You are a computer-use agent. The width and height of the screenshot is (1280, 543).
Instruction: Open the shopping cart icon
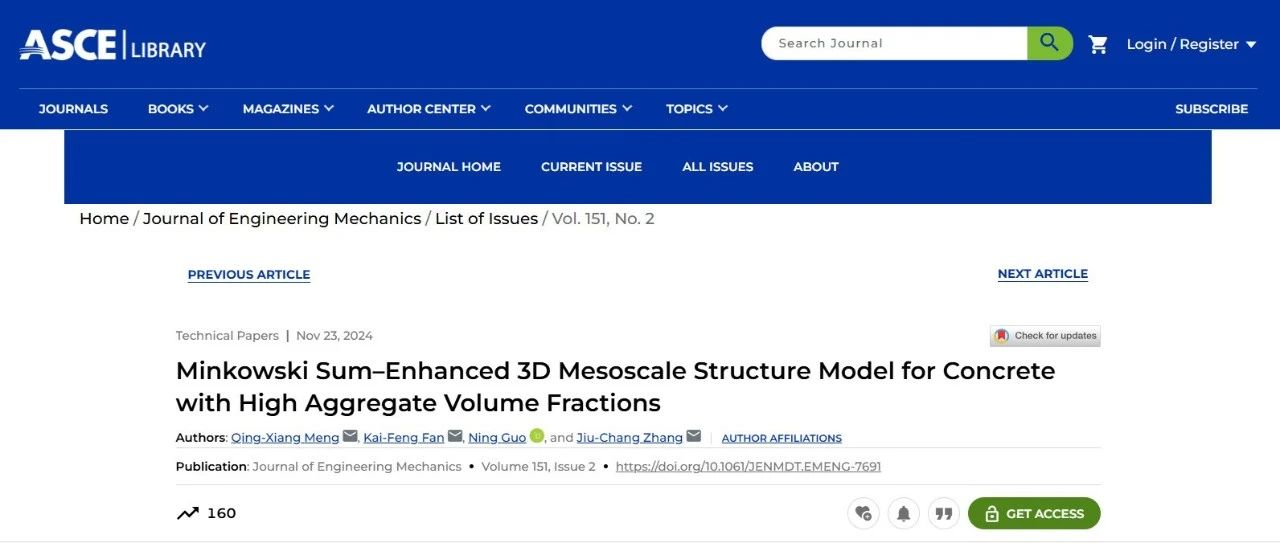[x=1098, y=44]
